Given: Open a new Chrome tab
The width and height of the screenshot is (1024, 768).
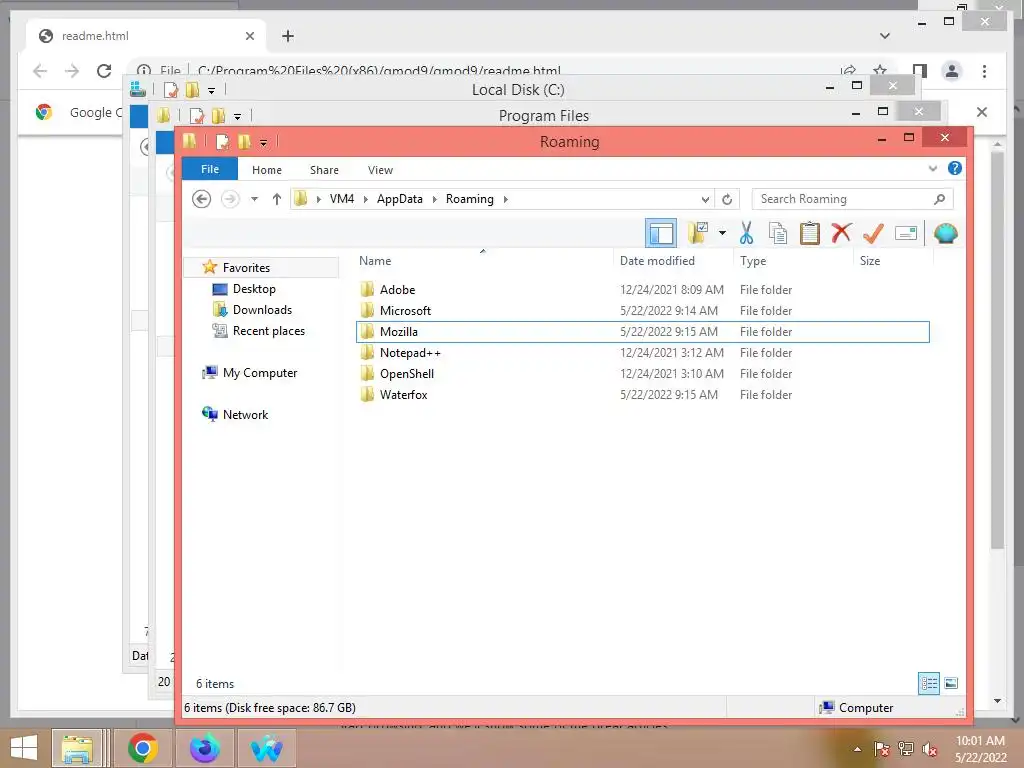Looking at the screenshot, I should click(x=288, y=36).
